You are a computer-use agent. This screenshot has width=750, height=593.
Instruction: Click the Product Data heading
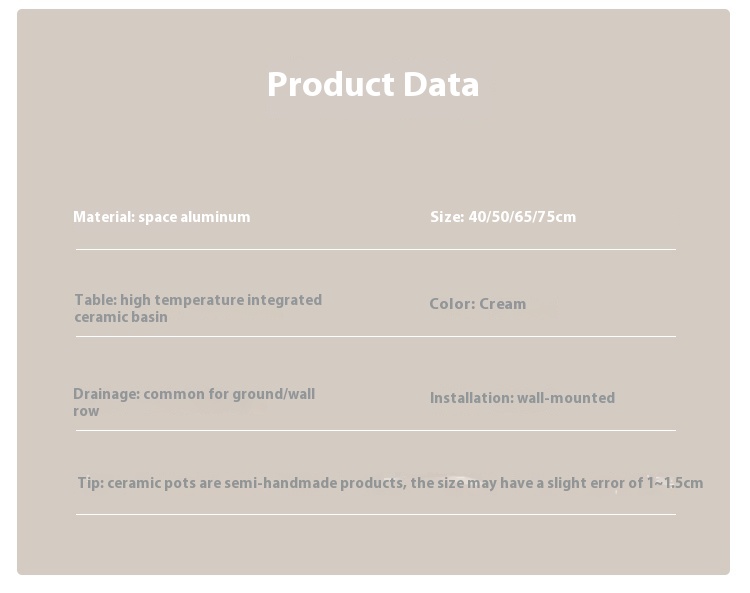373,85
